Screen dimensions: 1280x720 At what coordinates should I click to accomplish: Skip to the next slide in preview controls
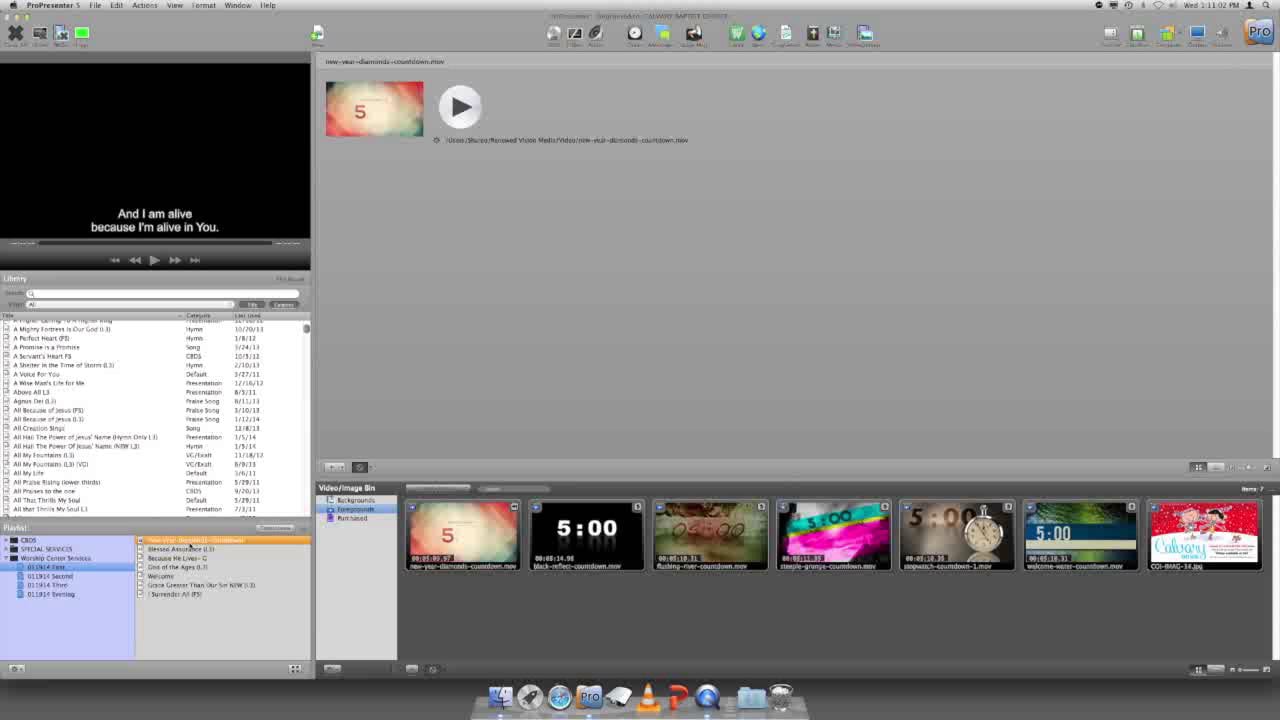(x=195, y=260)
